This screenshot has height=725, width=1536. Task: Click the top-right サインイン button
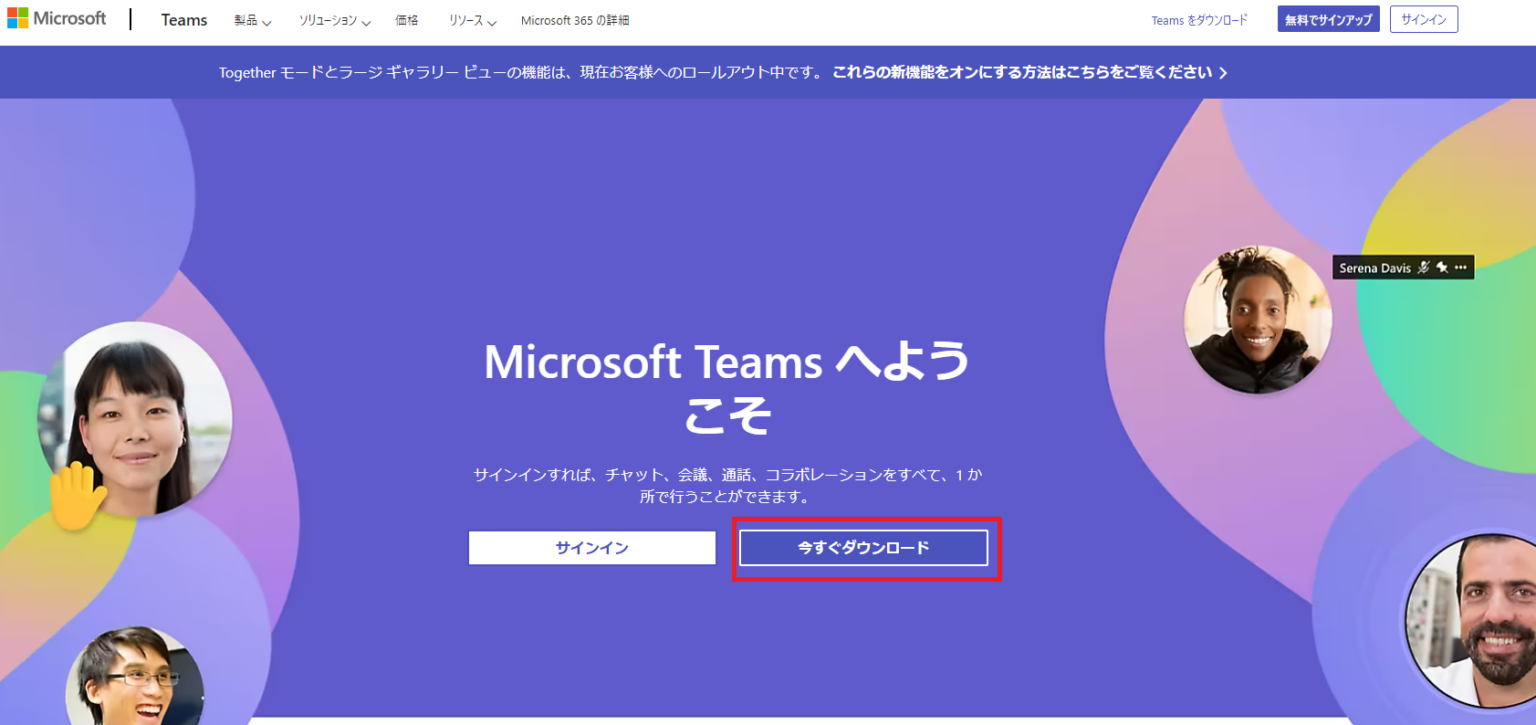[x=1423, y=18]
